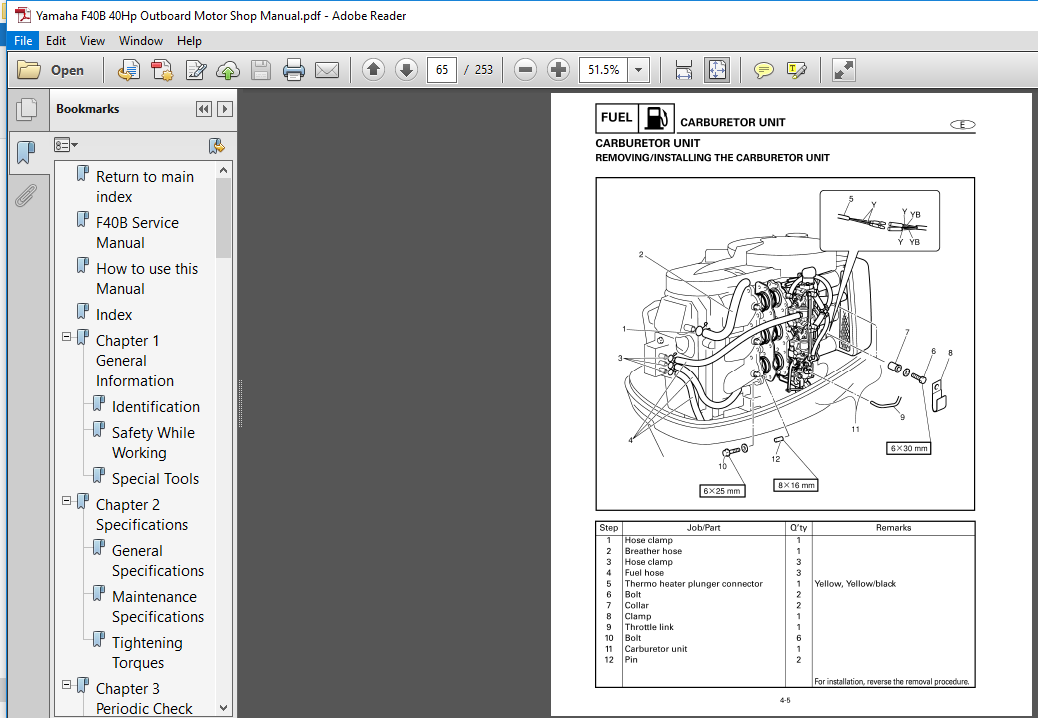This screenshot has width=1038, height=718.
Task: Click the email envelope icon
Action: [327, 69]
